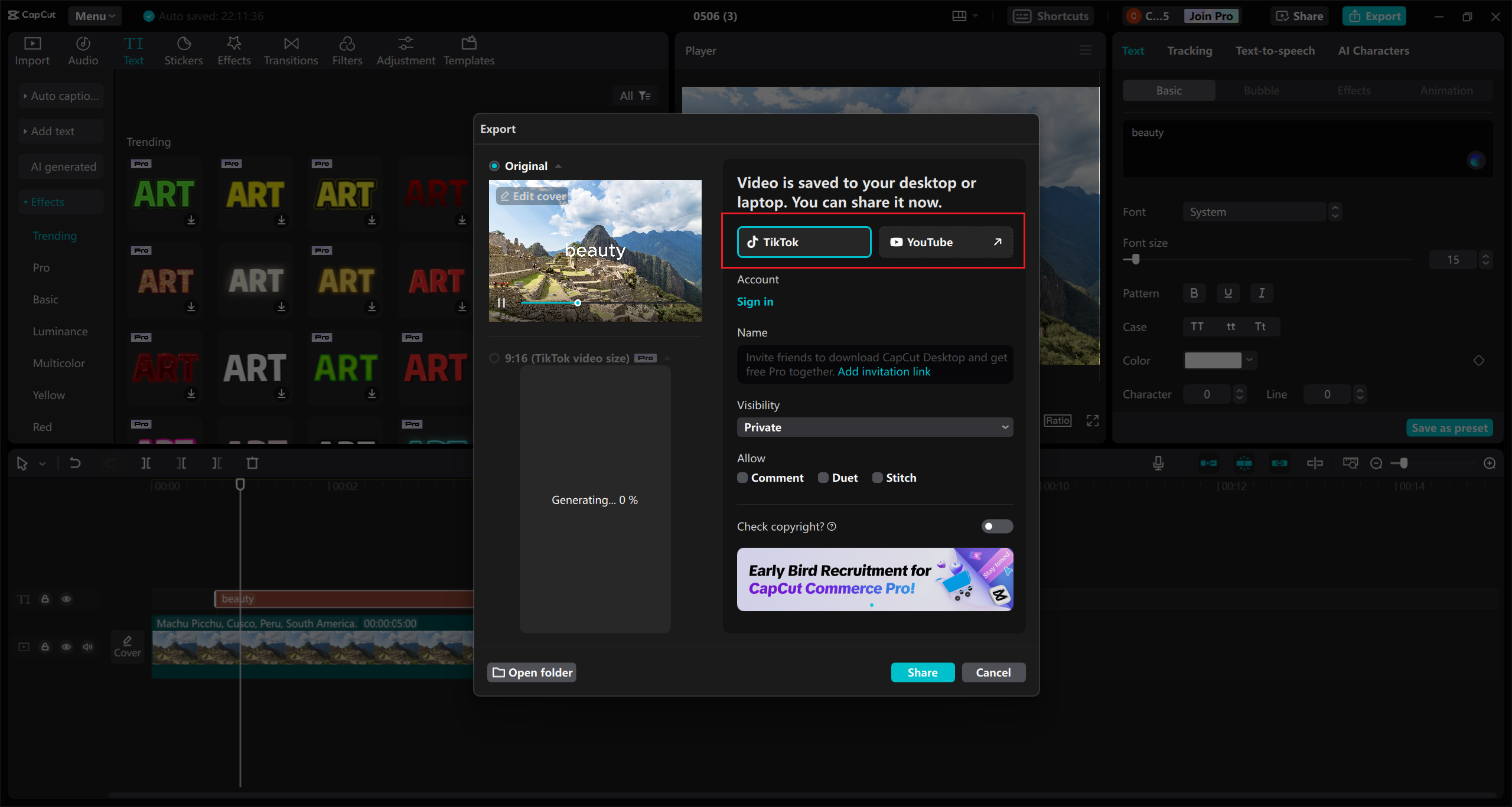Click the Filters tool icon
This screenshot has width=1512, height=807.
tap(347, 44)
